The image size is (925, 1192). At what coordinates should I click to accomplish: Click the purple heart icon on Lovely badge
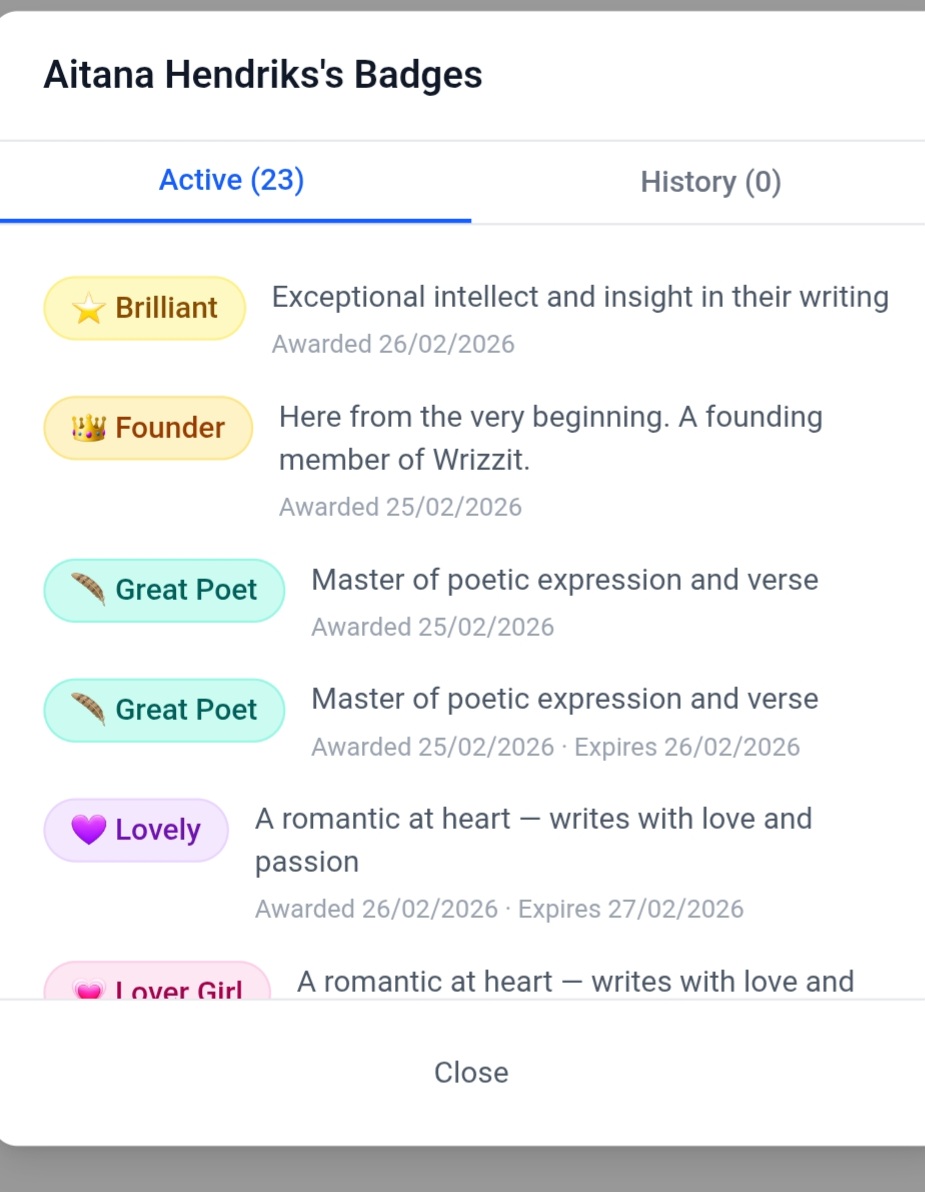[x=89, y=830]
